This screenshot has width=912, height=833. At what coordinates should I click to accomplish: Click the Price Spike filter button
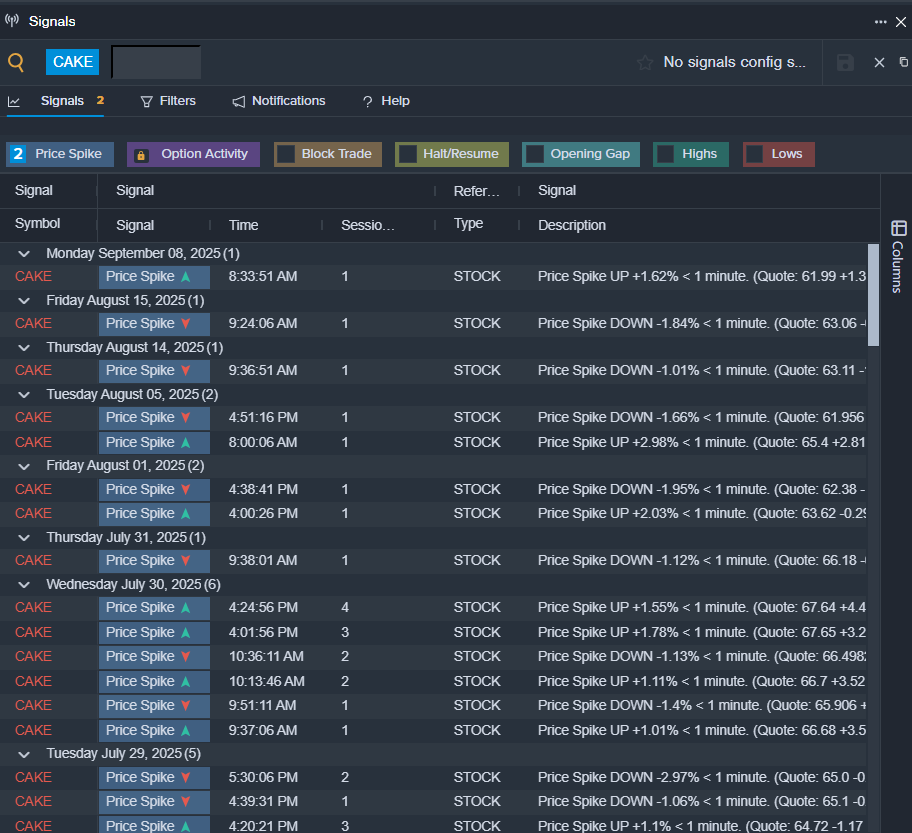pos(61,154)
